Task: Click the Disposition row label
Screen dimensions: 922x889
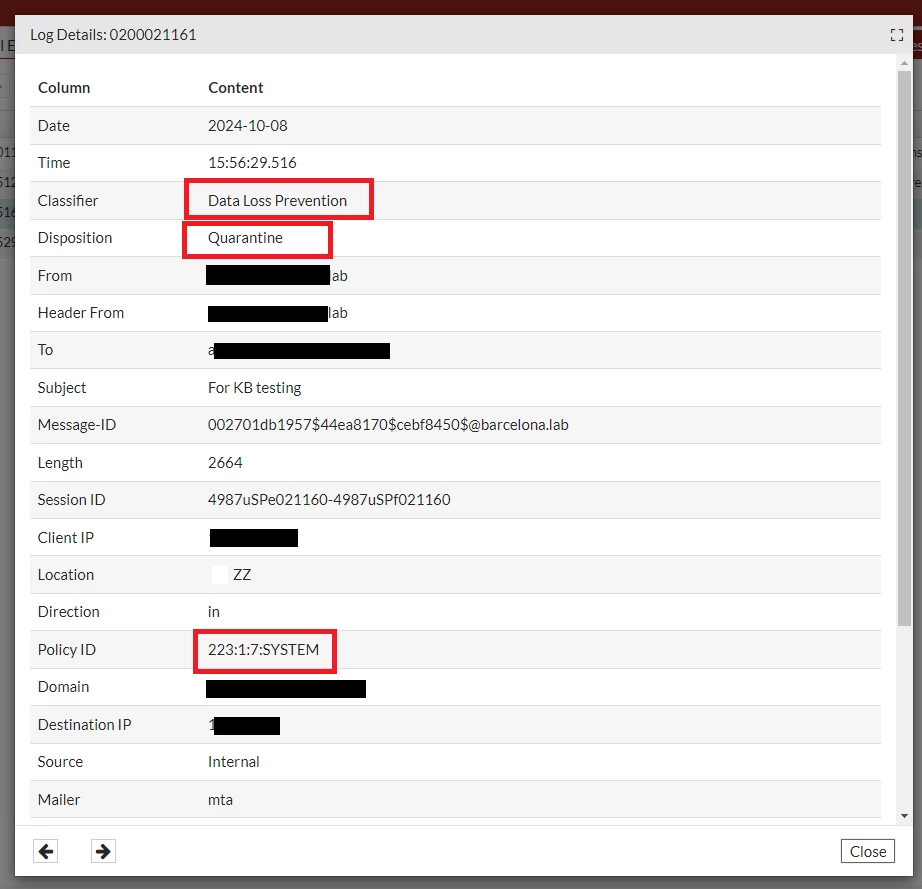Action: coord(75,238)
